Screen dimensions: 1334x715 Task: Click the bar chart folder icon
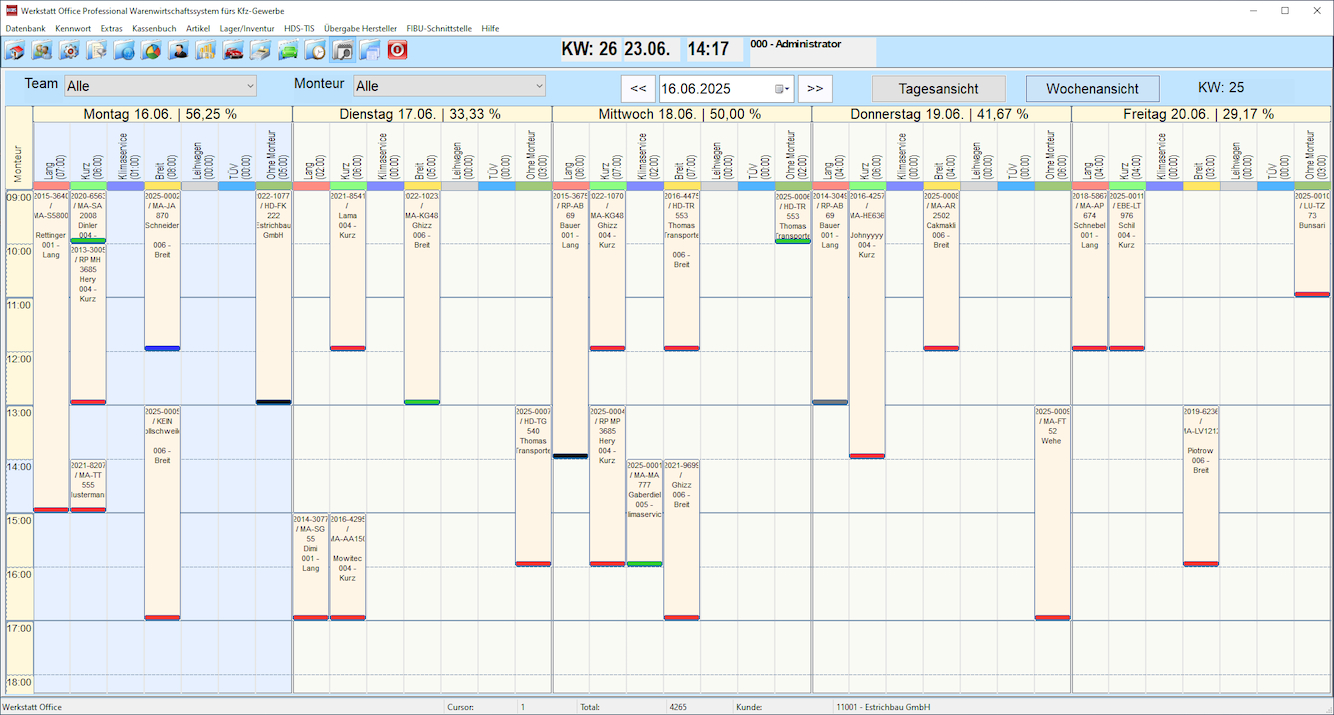click(x=206, y=50)
